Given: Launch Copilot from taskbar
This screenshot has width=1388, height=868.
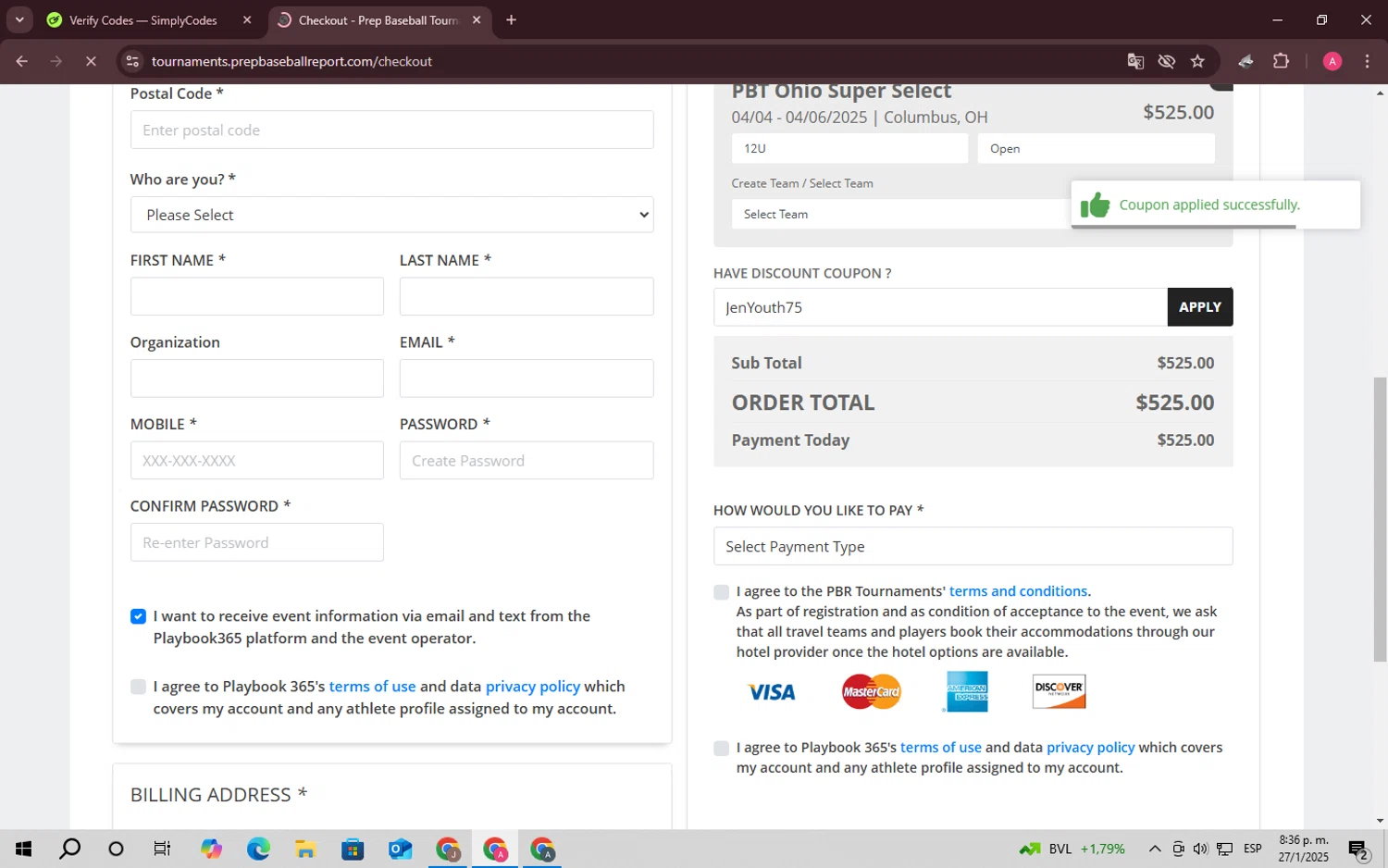Looking at the screenshot, I should (211, 849).
